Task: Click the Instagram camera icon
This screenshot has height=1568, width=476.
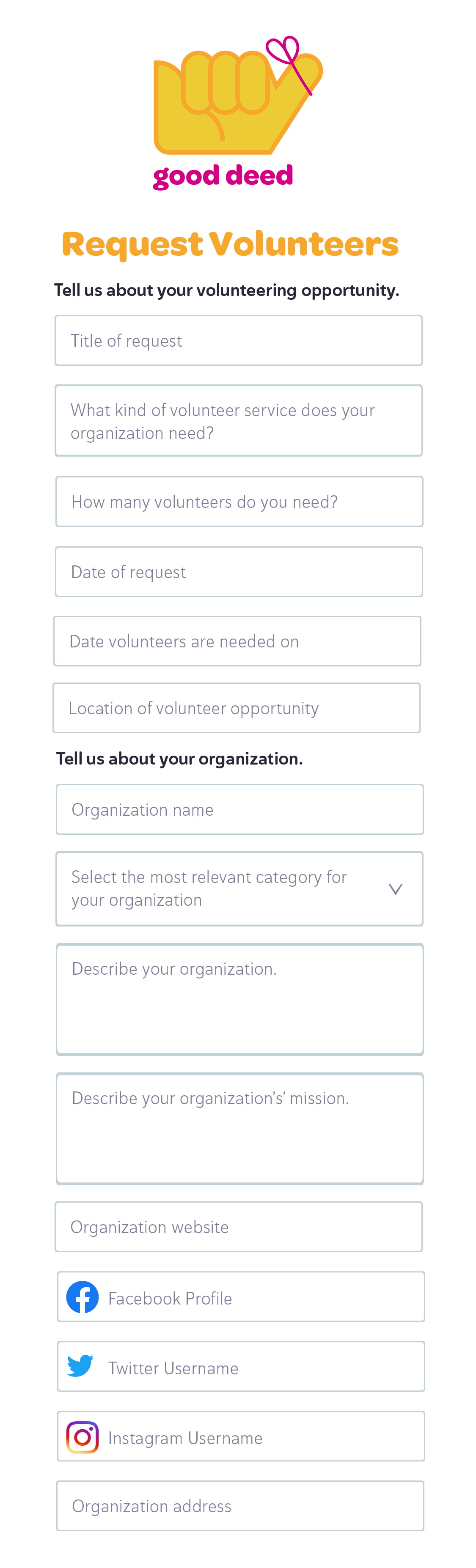Action: point(83,1437)
